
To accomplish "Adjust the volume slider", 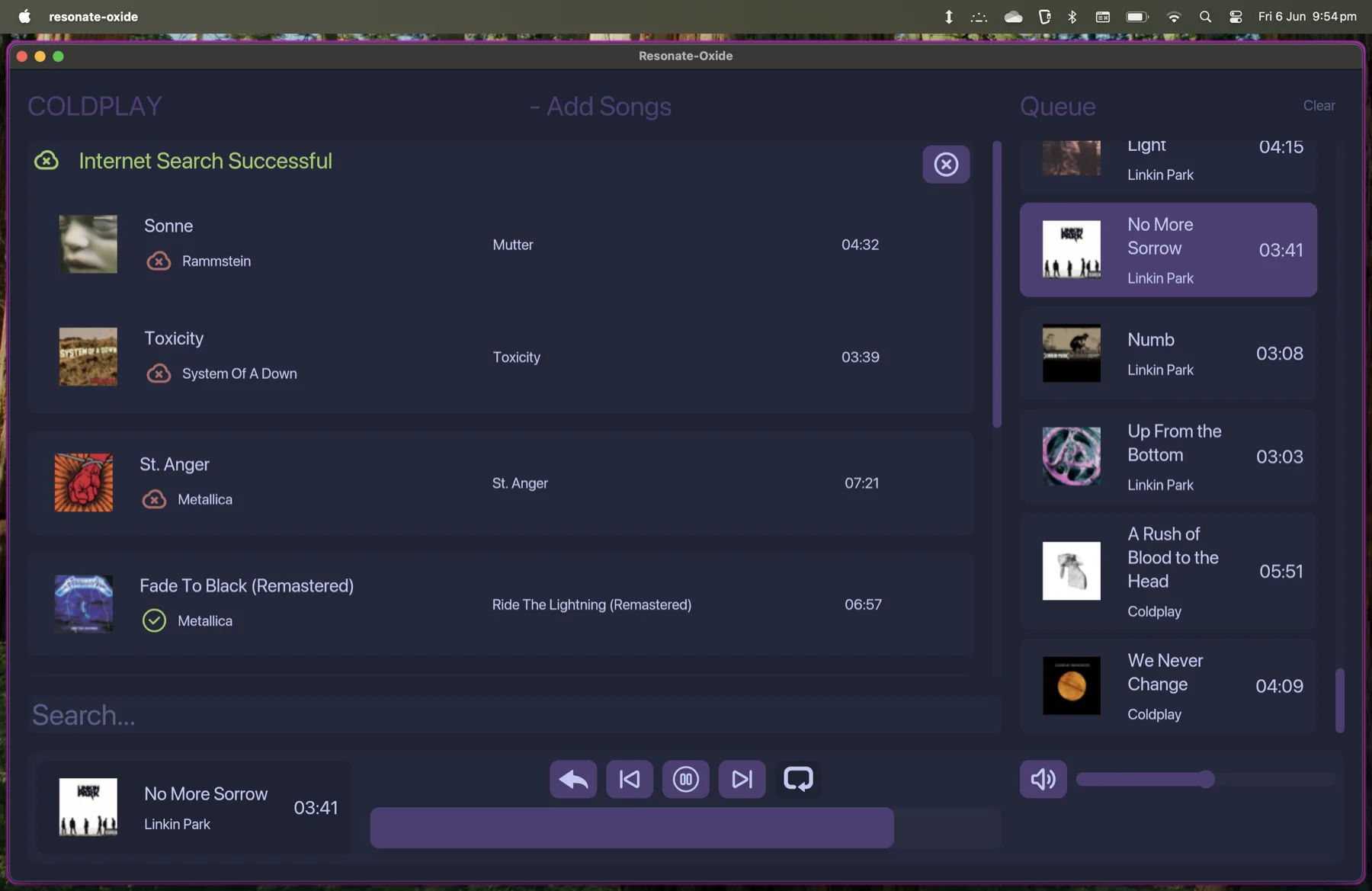I will [x=1206, y=779].
